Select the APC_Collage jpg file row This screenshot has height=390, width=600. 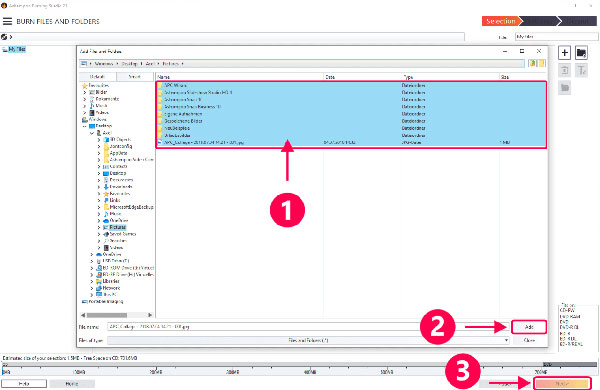[x=351, y=142]
